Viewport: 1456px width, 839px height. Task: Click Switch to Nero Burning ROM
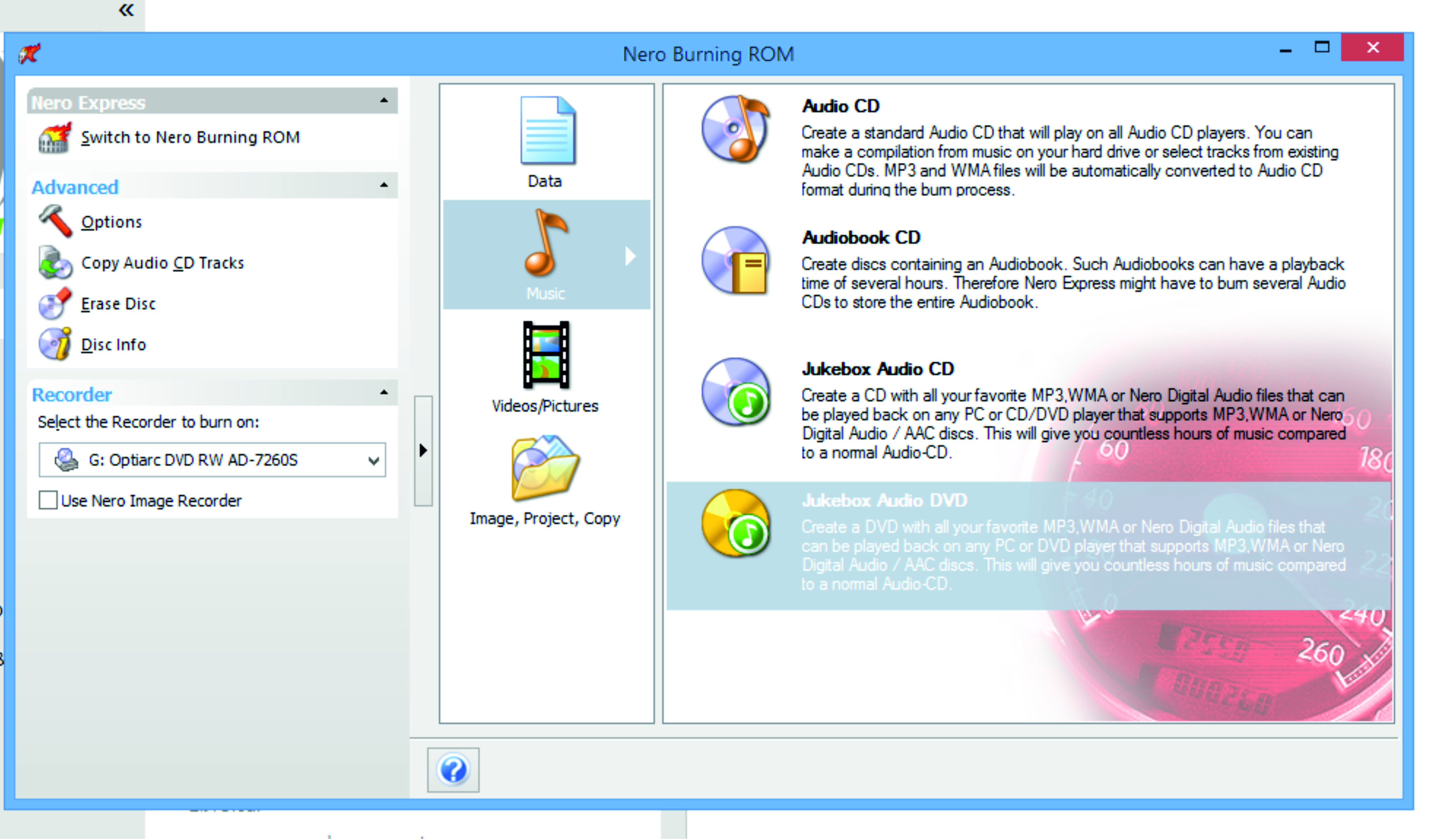190,138
